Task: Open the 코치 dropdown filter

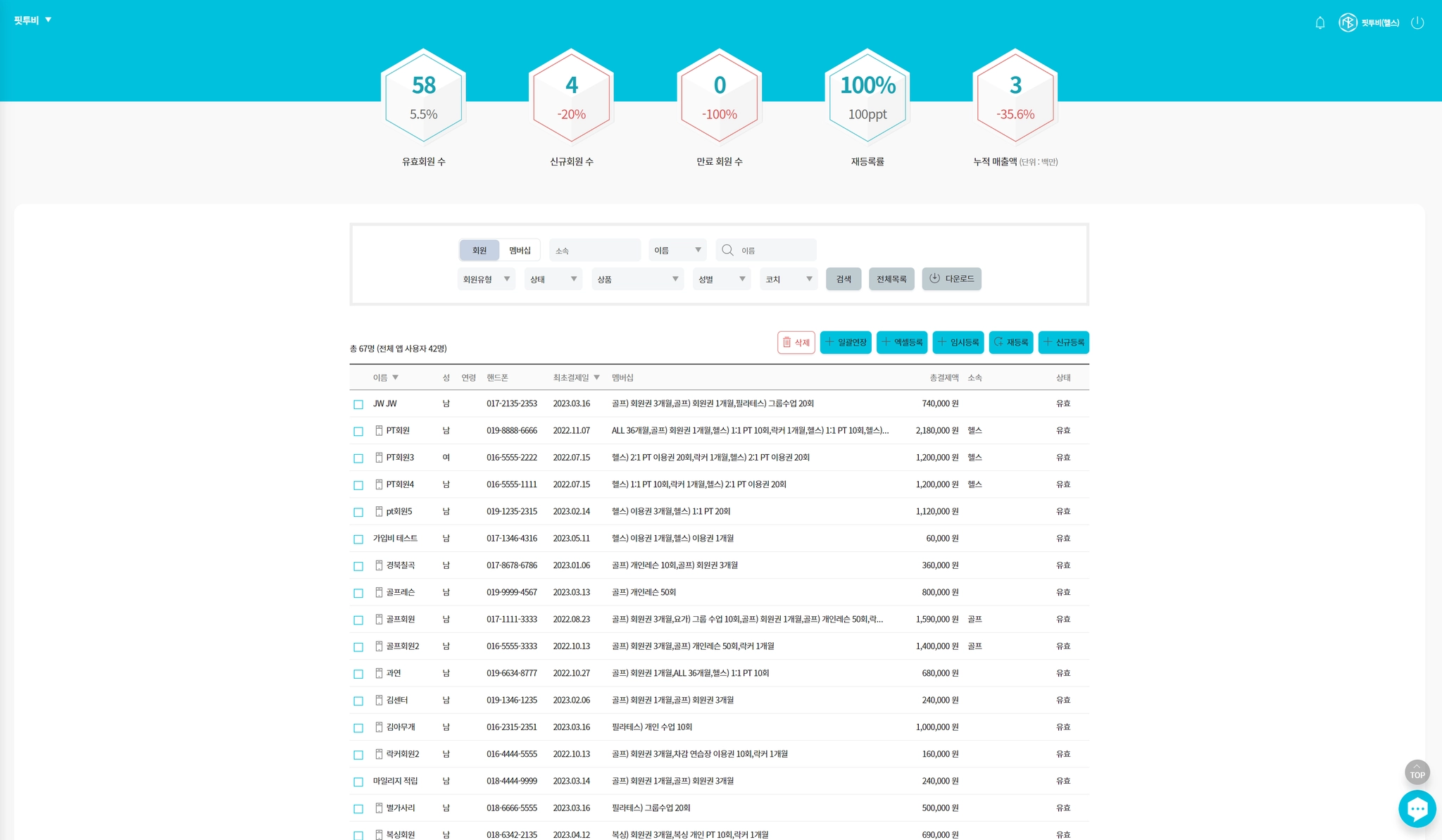Action: (x=789, y=279)
